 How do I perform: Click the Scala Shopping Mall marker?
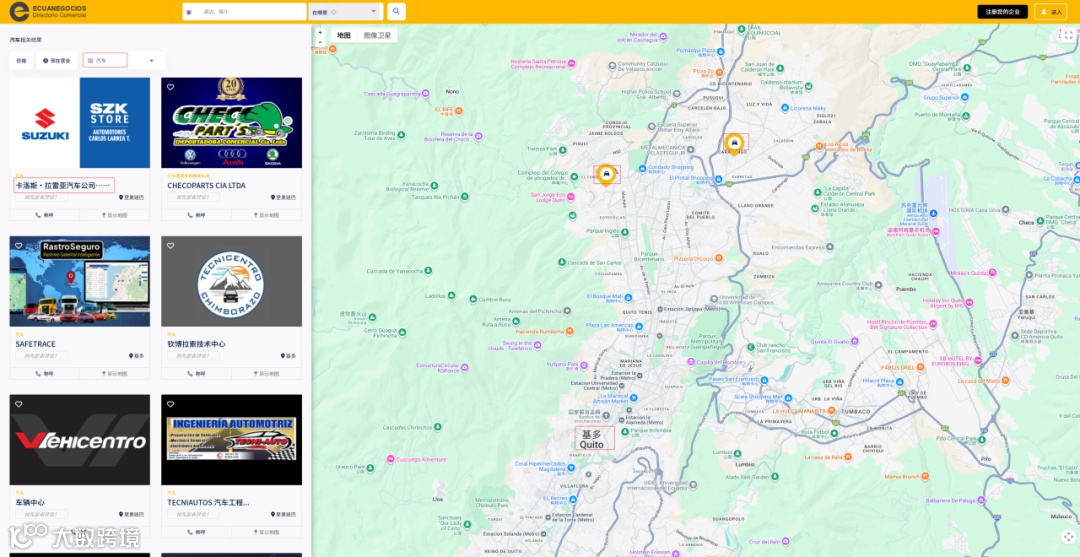pos(788,397)
